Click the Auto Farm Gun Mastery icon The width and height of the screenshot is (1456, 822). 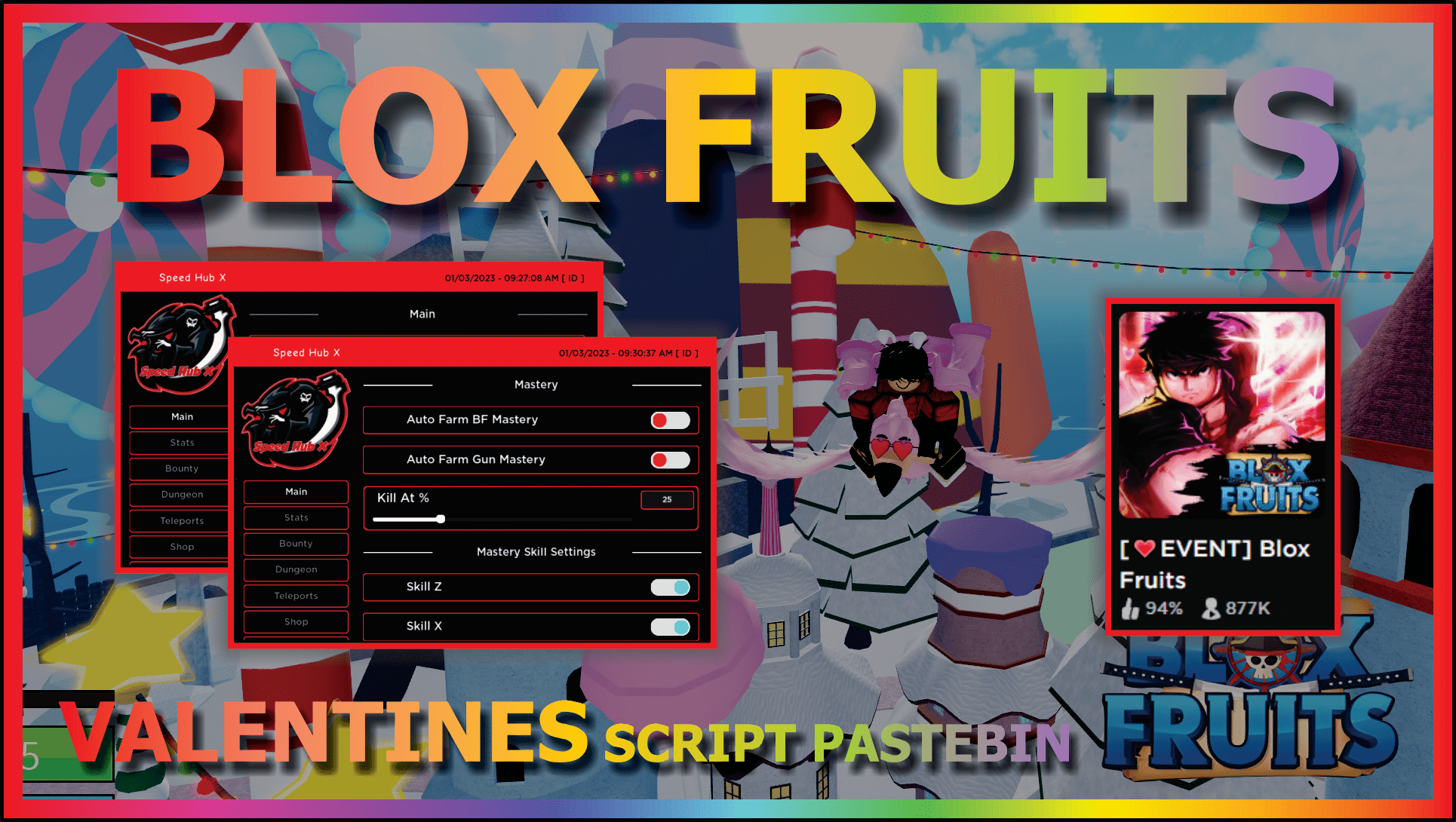pos(672,461)
